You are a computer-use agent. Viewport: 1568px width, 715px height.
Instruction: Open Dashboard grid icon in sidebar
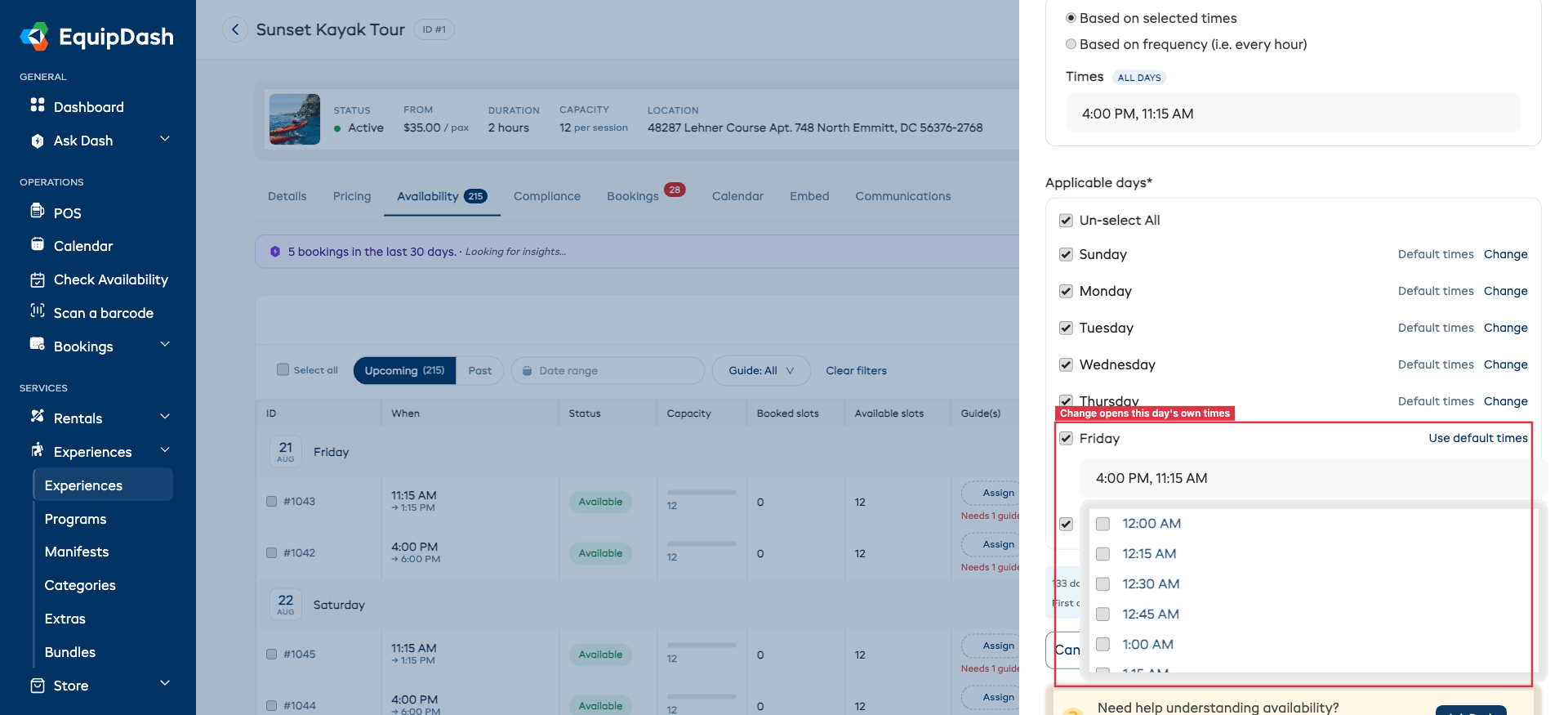[x=38, y=105]
